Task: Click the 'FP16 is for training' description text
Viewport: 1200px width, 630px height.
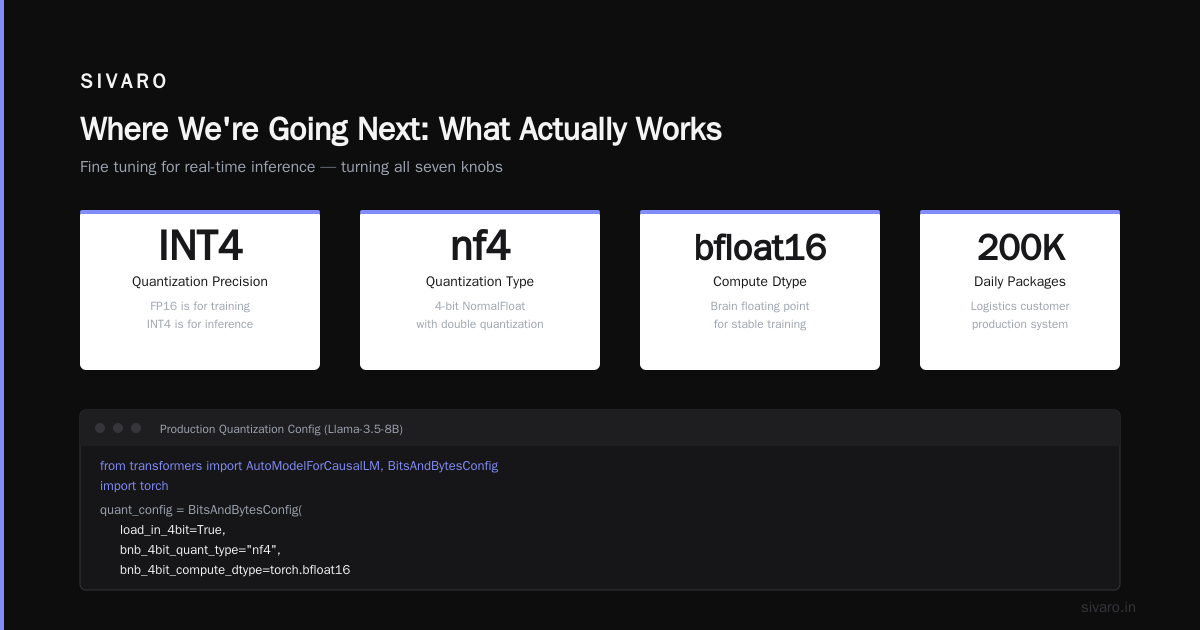Action: pyautogui.click(x=200, y=306)
